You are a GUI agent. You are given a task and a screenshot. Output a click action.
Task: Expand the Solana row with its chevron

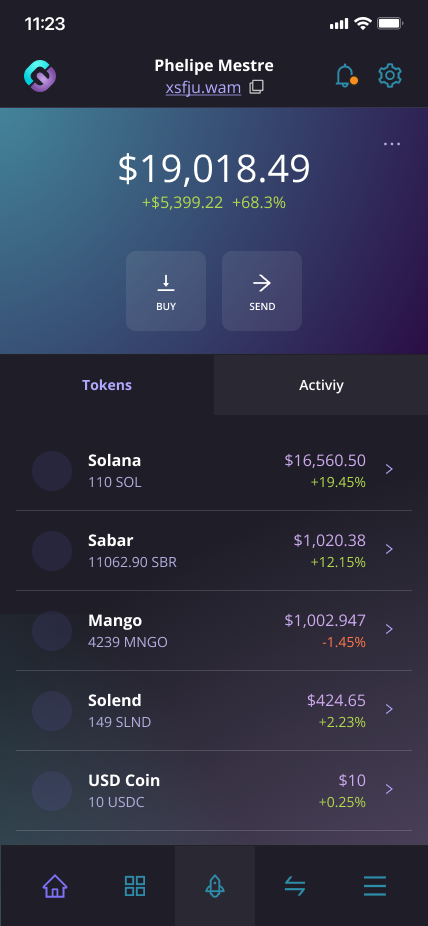click(x=389, y=469)
